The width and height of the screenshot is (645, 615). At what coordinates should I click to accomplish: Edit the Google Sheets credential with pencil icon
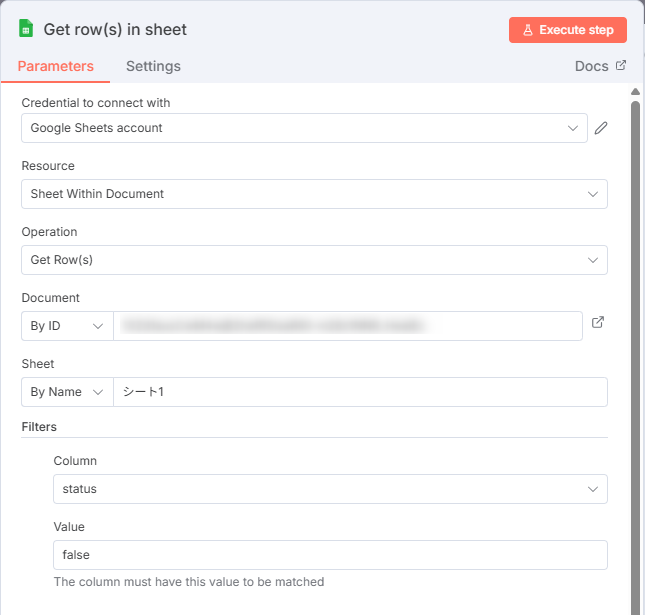click(x=601, y=128)
